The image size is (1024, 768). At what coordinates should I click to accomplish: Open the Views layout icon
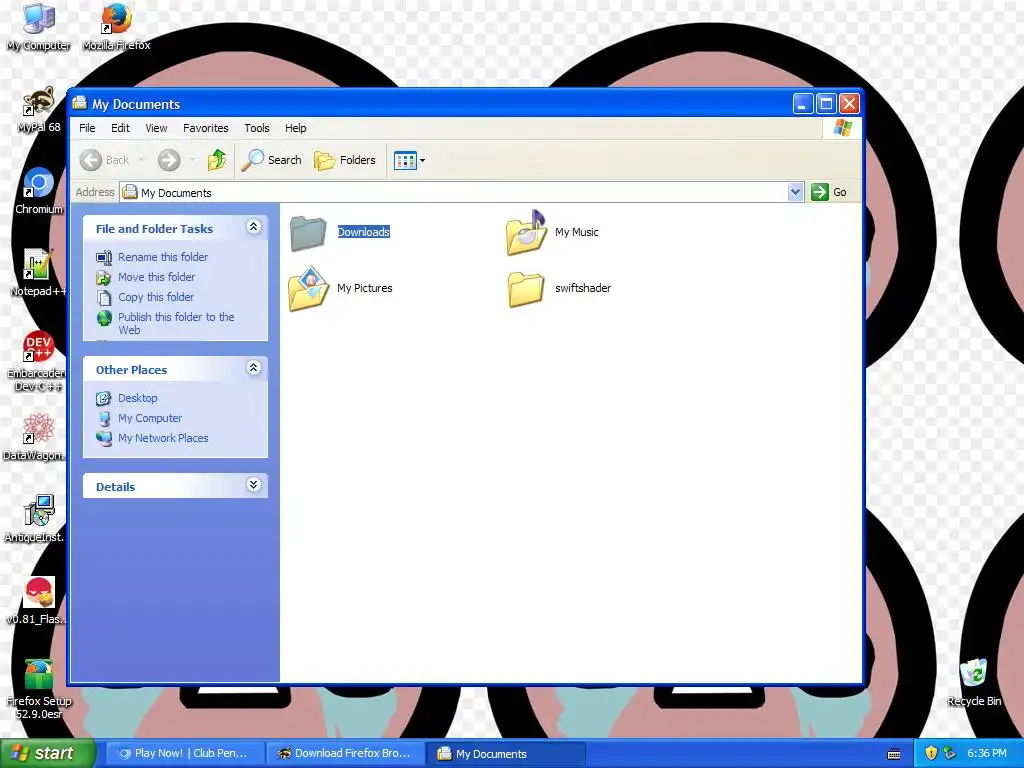click(x=405, y=160)
